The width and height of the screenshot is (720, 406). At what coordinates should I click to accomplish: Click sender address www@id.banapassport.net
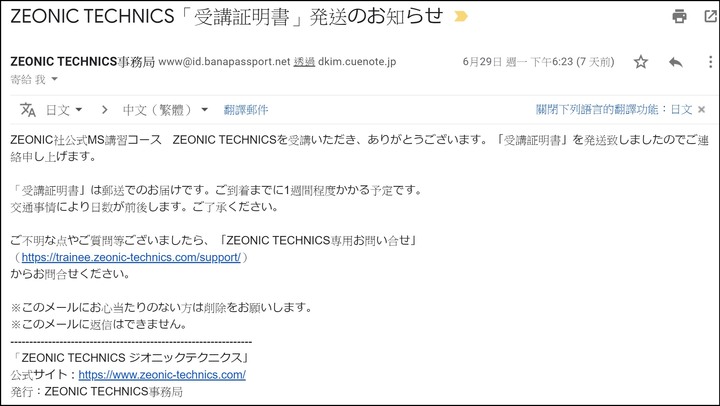[x=224, y=62]
